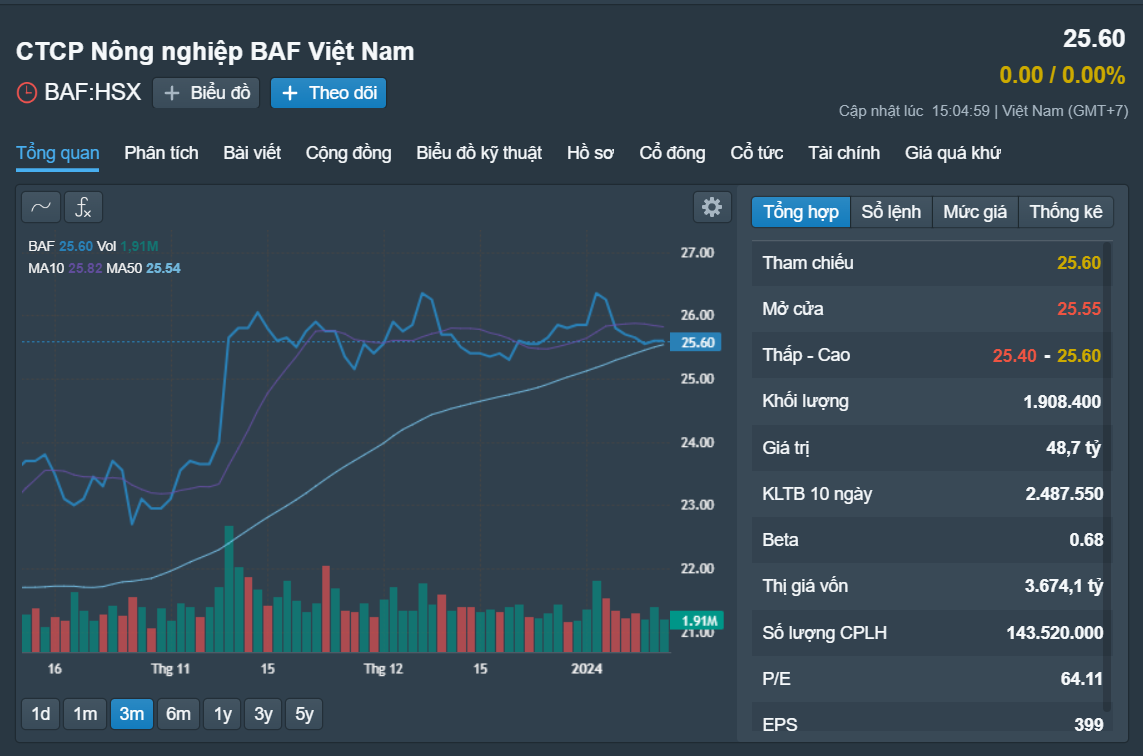Click the Khối lượng value 1.908.400
The width and height of the screenshot is (1143, 756).
click(1062, 402)
